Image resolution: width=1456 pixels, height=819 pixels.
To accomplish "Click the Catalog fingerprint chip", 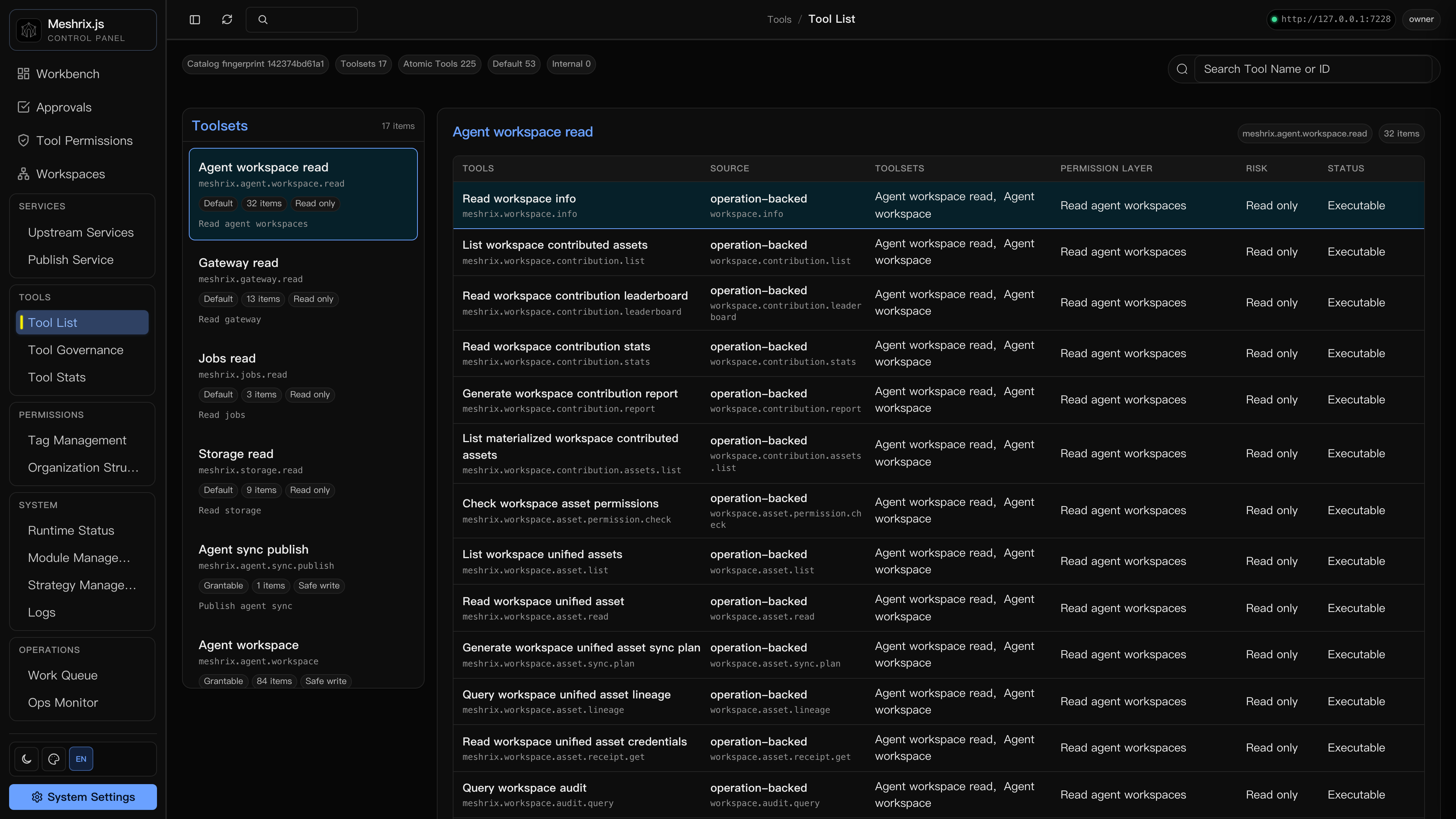I will coord(256,64).
